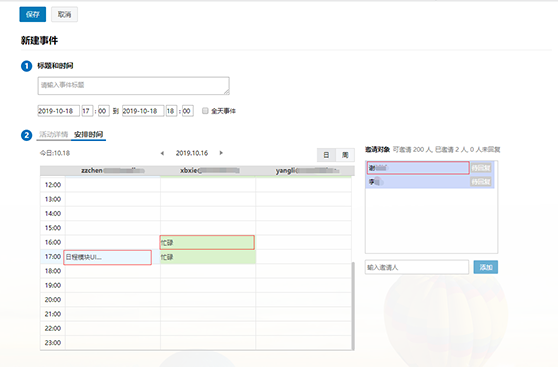The image size is (558, 367).
Task: Open the 安排时间 schedule time tab
Action: (x=89, y=134)
